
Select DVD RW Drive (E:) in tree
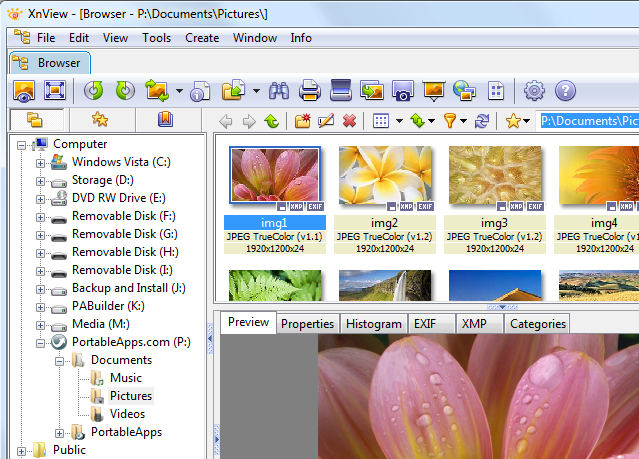coord(119,198)
